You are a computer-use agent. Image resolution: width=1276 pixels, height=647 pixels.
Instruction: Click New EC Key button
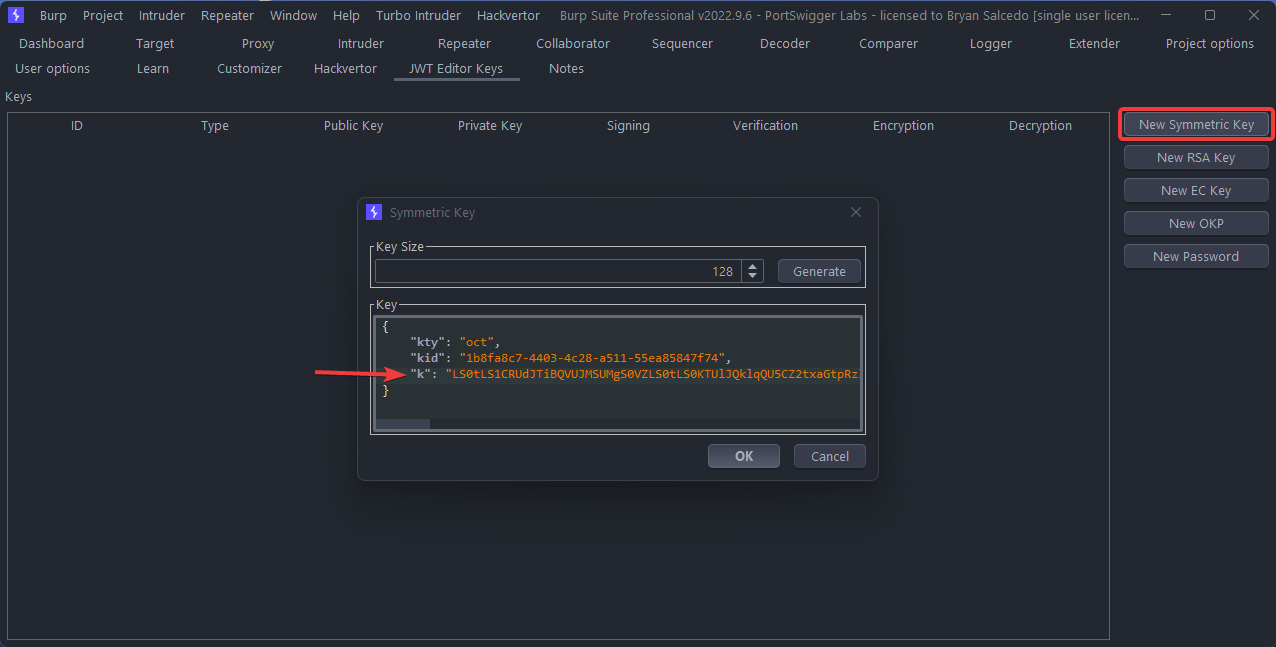point(1195,190)
